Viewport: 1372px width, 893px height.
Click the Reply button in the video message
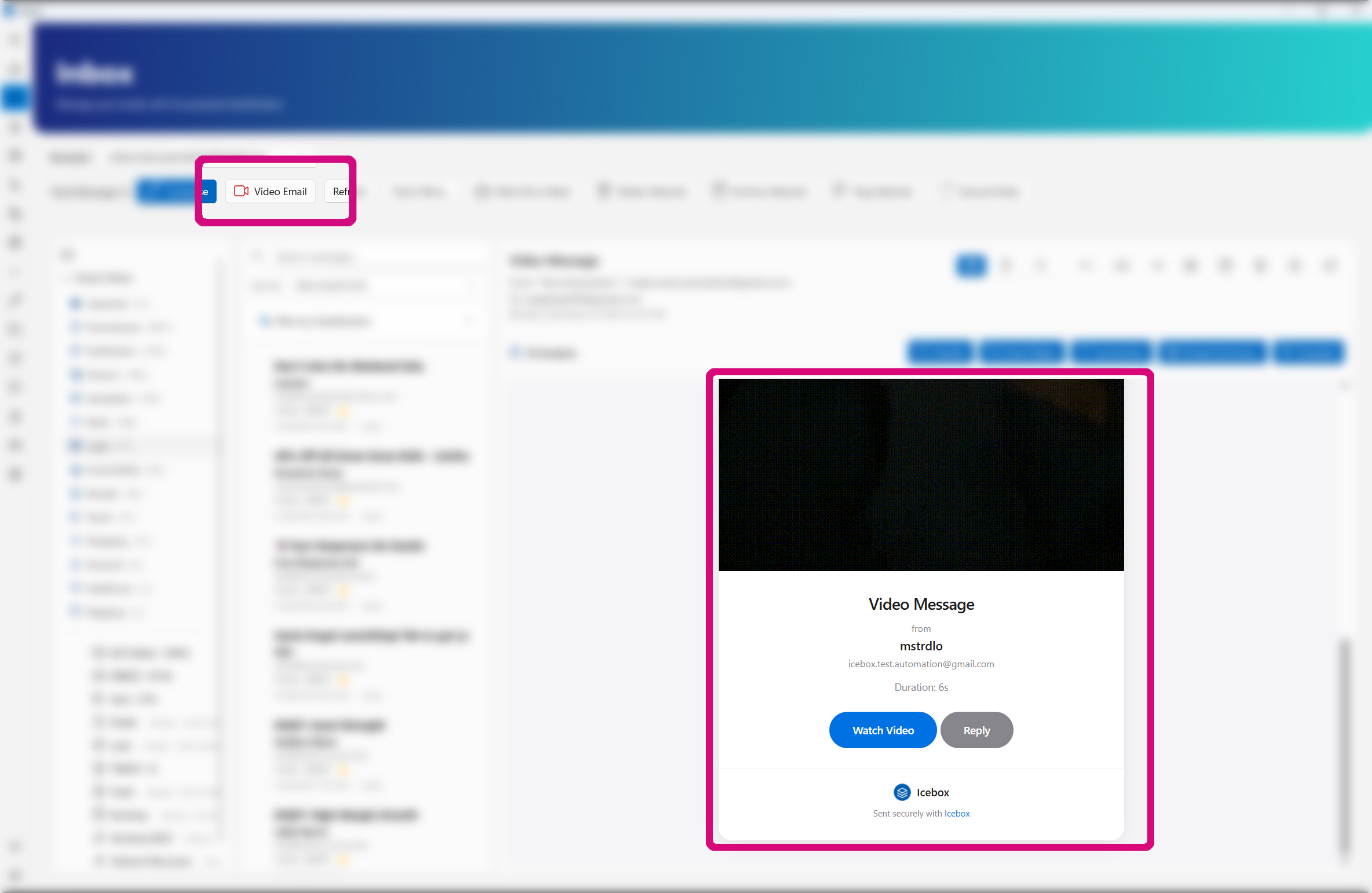click(976, 730)
